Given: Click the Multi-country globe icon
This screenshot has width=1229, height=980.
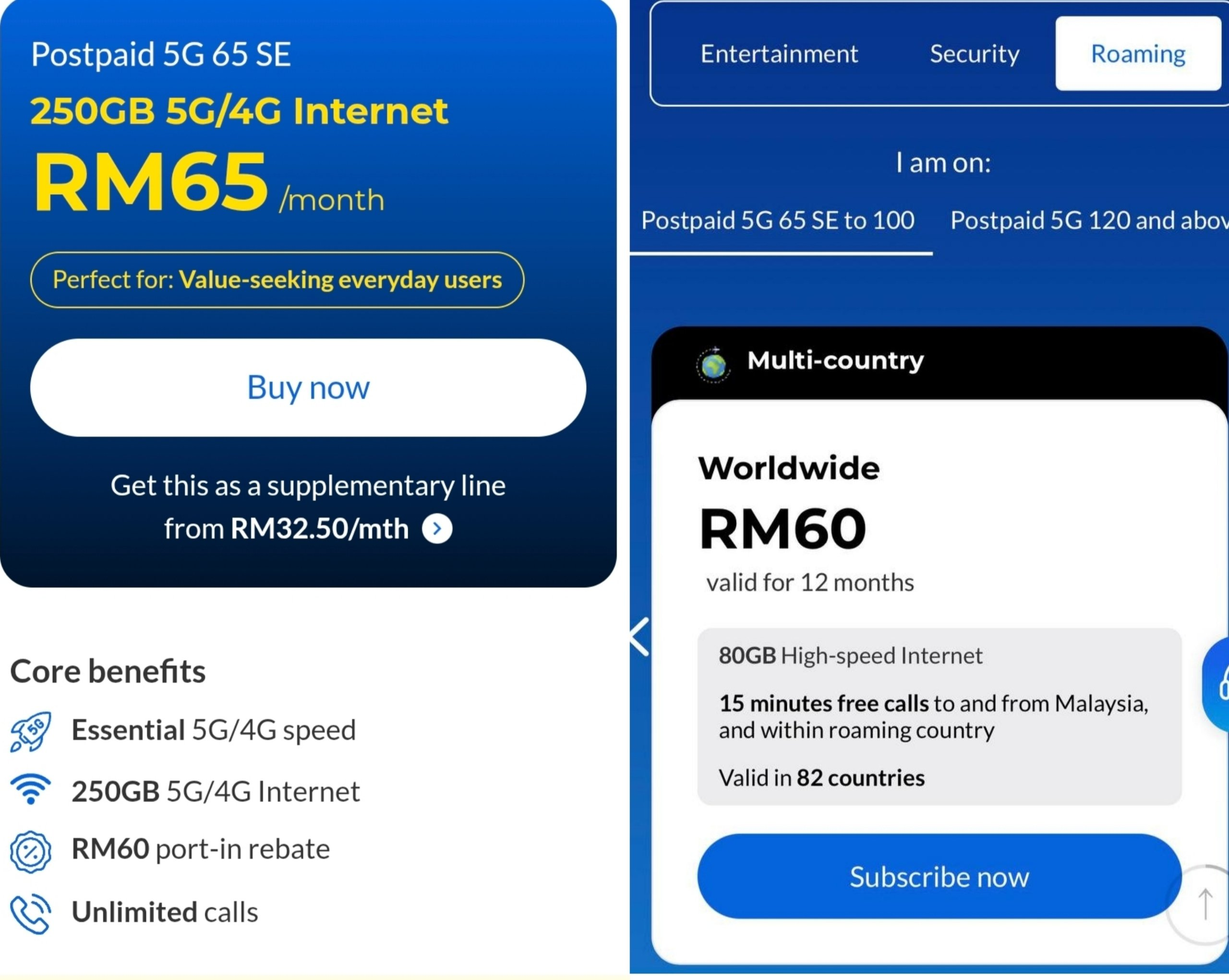Looking at the screenshot, I should point(713,365).
